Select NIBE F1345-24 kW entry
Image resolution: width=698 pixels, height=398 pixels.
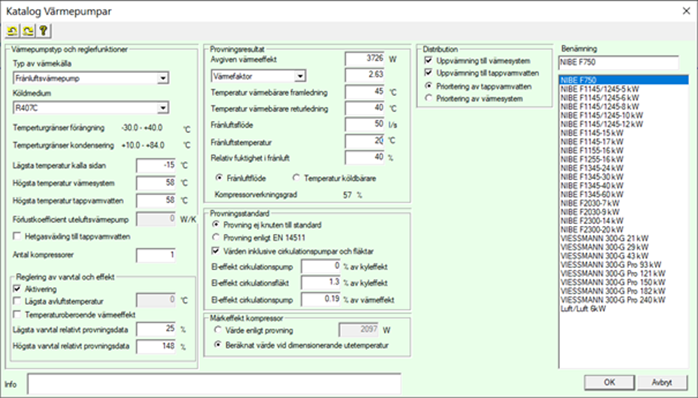[x=623, y=168]
